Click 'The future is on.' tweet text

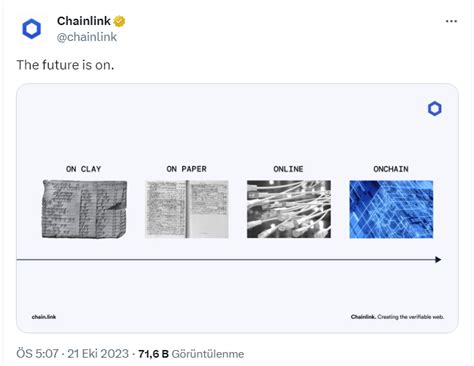[65, 65]
